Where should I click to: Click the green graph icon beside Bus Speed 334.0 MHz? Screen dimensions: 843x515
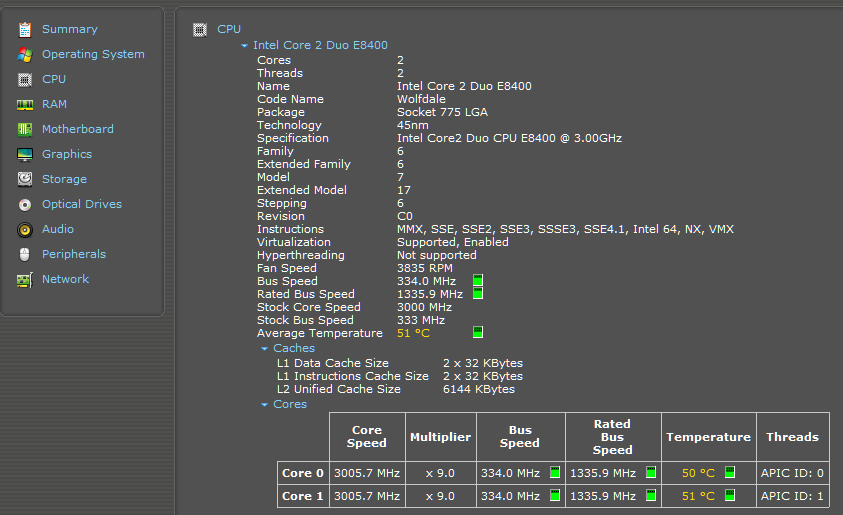[478, 280]
